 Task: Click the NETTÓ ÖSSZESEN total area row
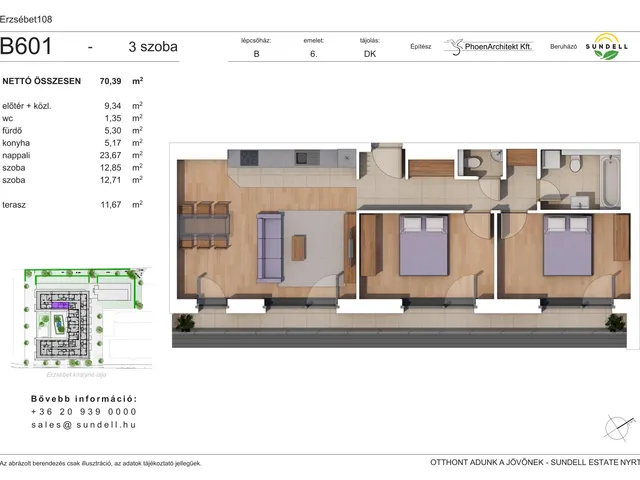(72, 80)
